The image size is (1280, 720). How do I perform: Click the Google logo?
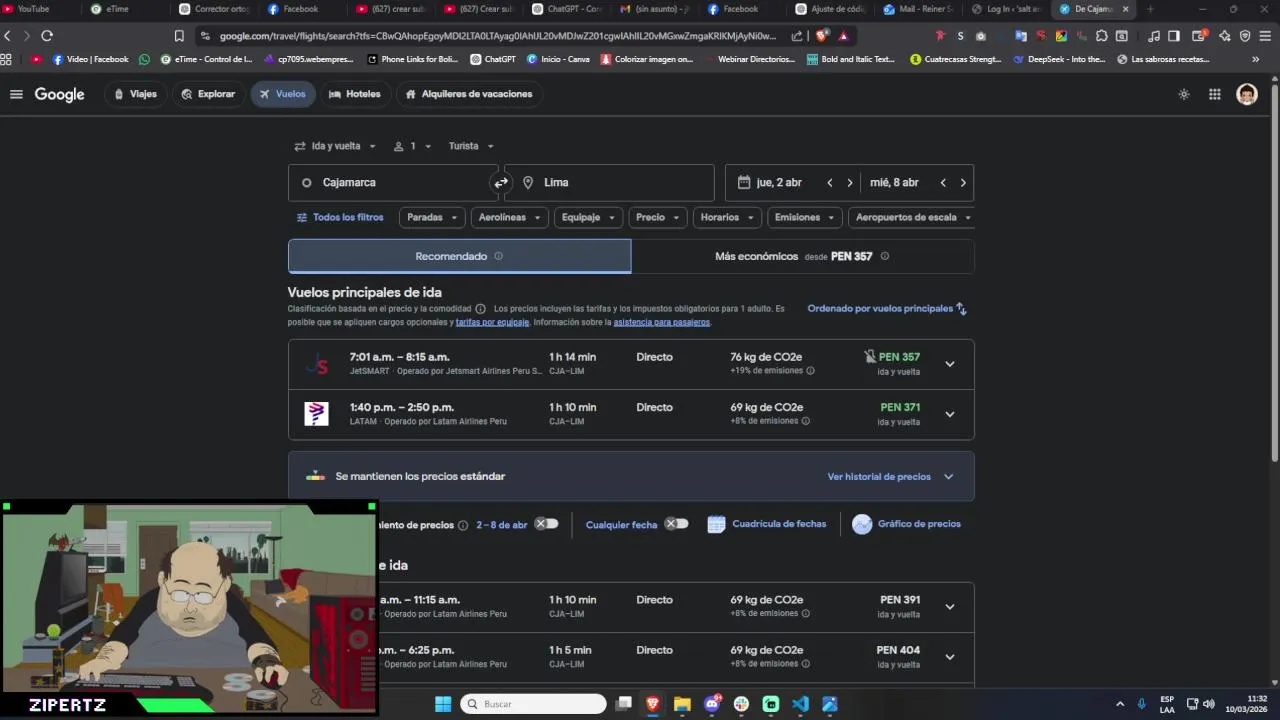(60, 94)
